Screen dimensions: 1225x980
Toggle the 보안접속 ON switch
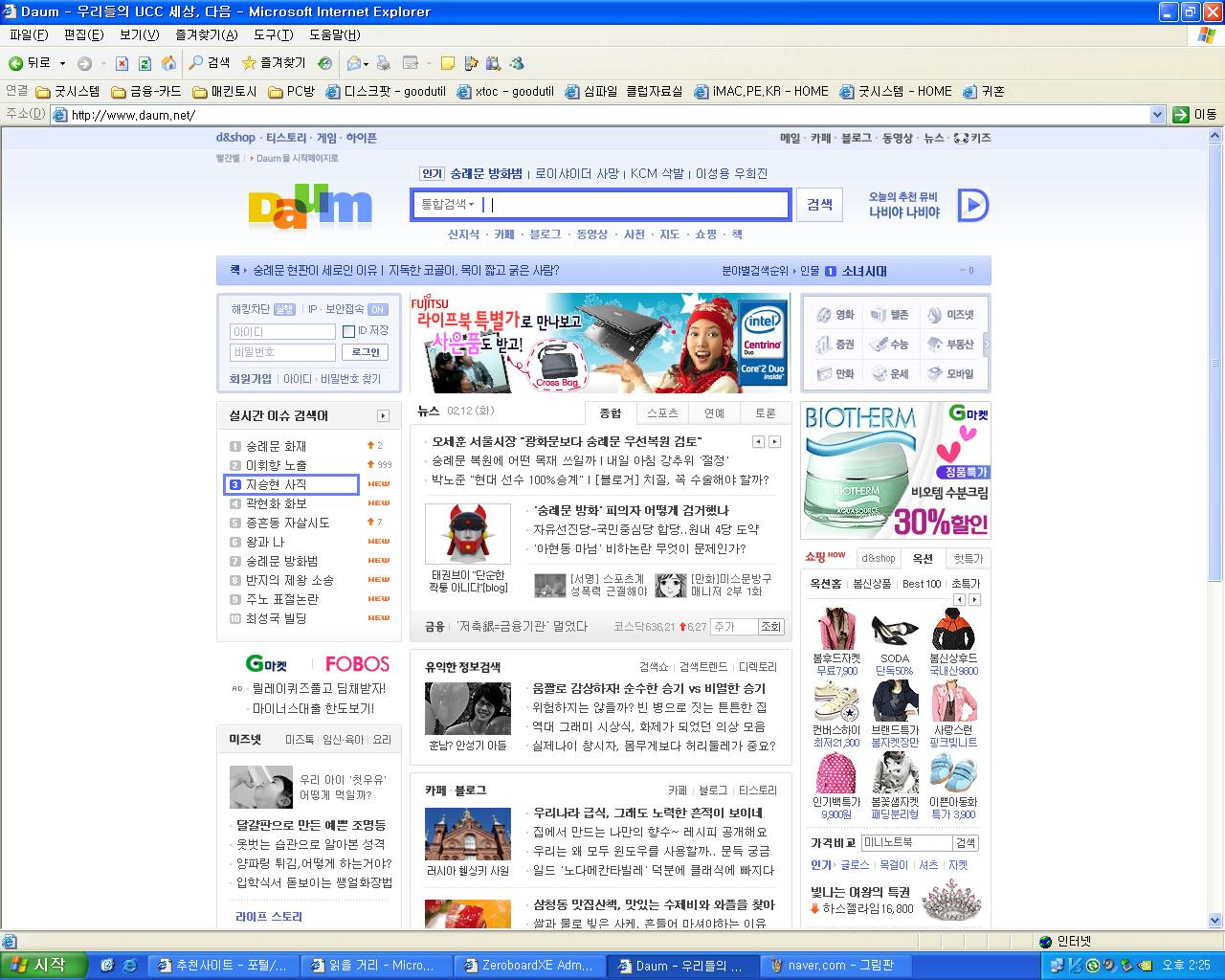click(x=378, y=310)
